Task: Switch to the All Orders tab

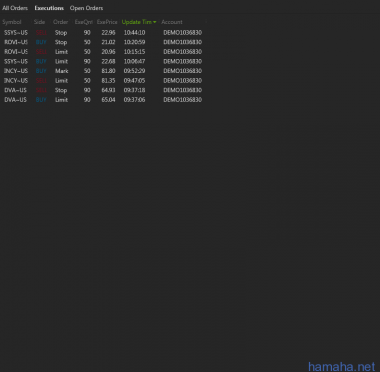Action: 15,8
